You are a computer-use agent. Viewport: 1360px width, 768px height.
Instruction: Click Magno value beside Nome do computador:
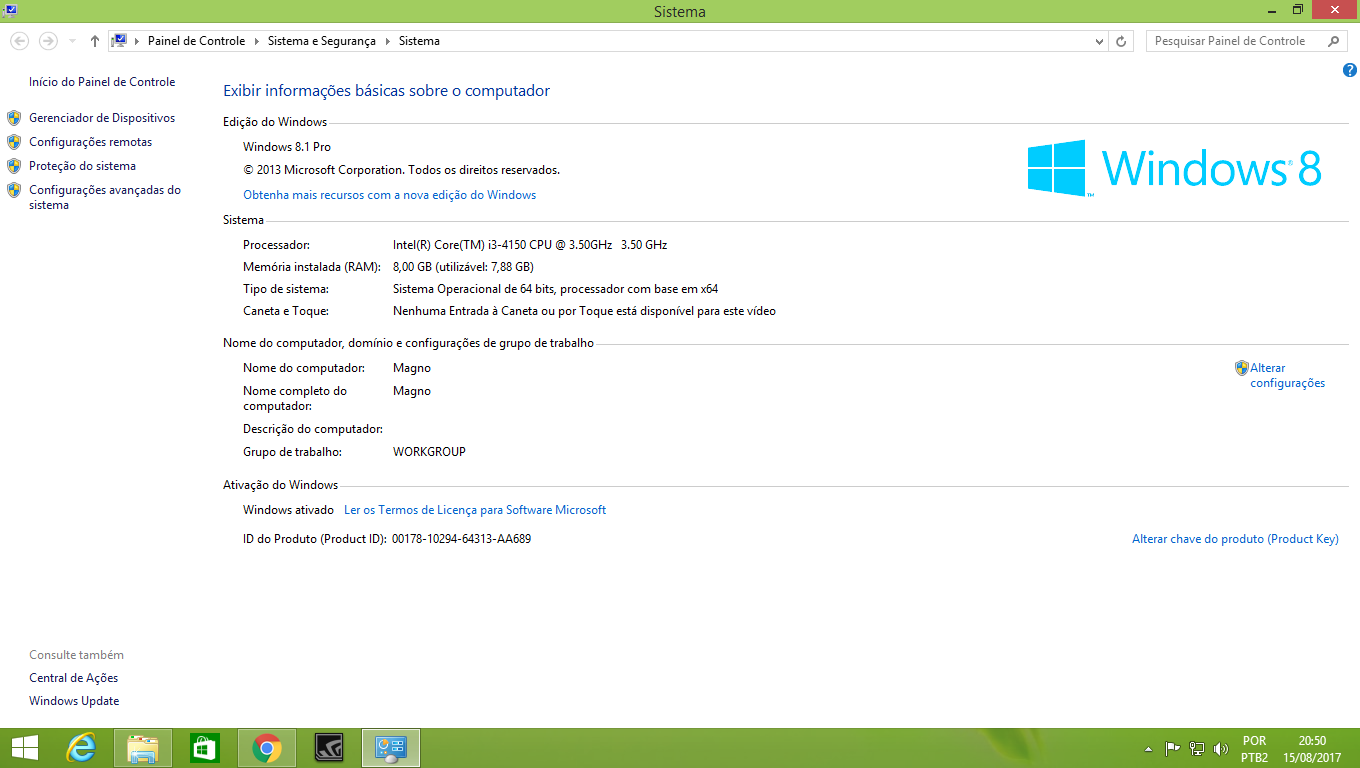tap(412, 368)
